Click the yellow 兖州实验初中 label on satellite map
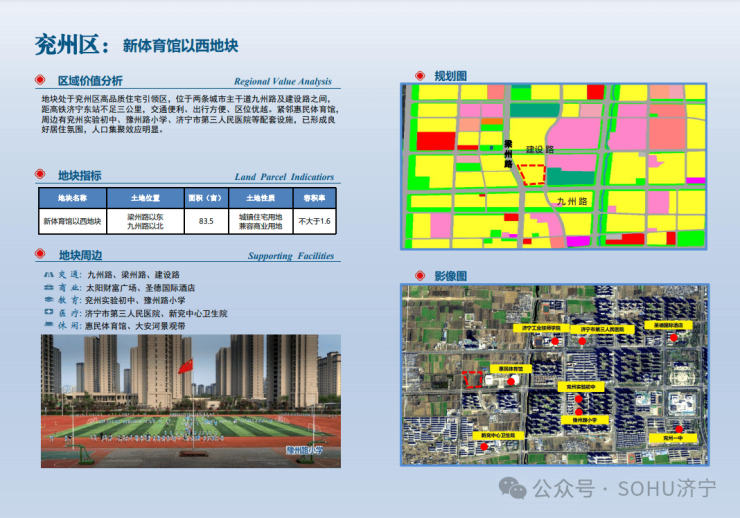The image size is (740, 518). pos(581,387)
